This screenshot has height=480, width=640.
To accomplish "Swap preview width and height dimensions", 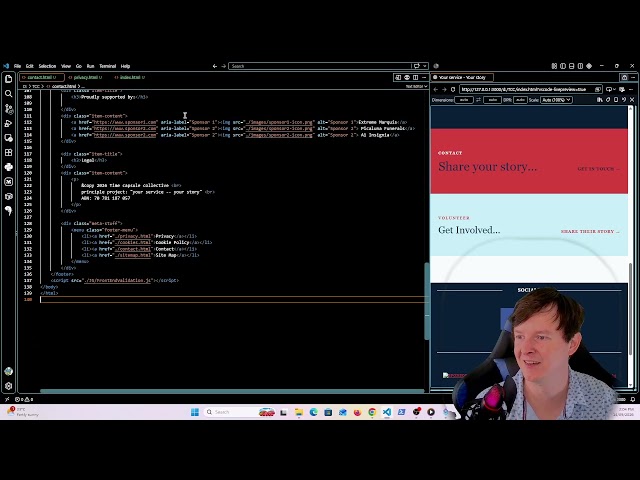I will click(x=478, y=100).
